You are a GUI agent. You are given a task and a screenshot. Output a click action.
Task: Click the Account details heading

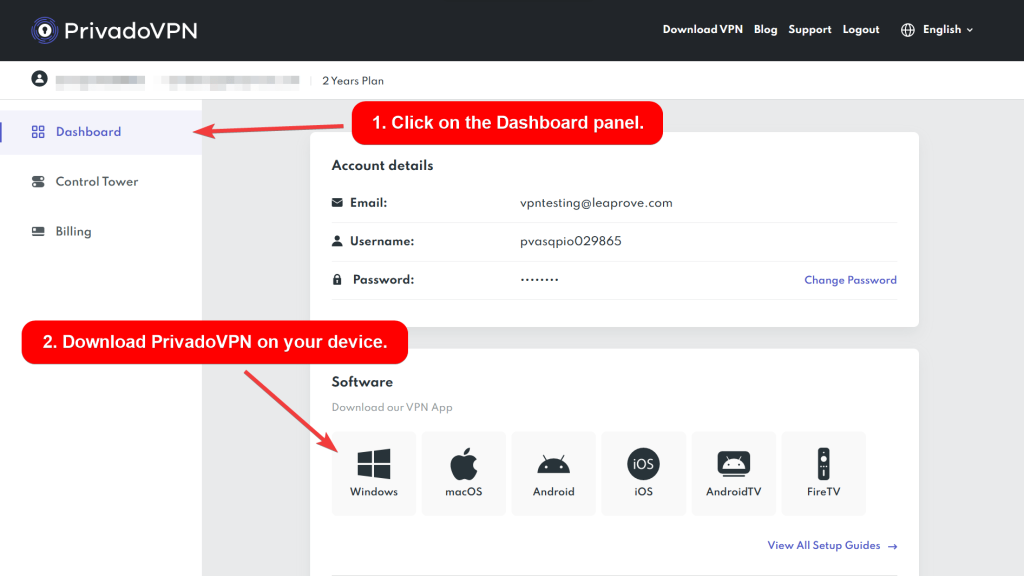click(382, 165)
